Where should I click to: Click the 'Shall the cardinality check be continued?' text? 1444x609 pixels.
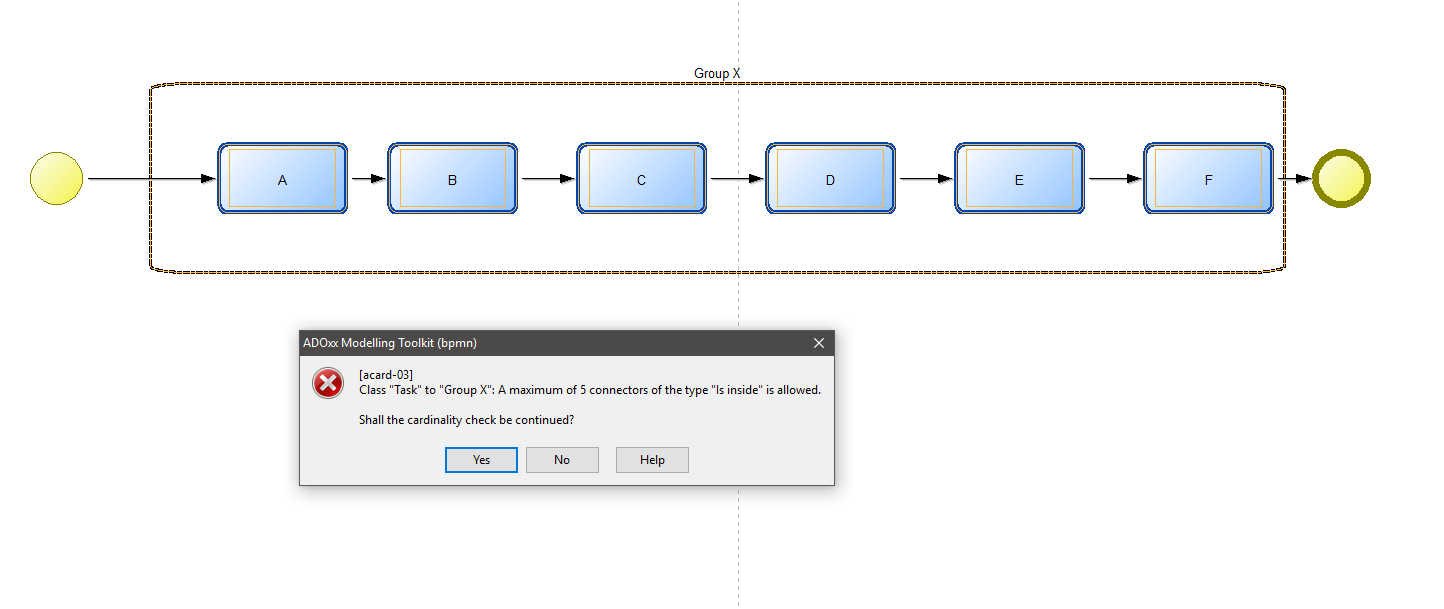[x=466, y=420]
